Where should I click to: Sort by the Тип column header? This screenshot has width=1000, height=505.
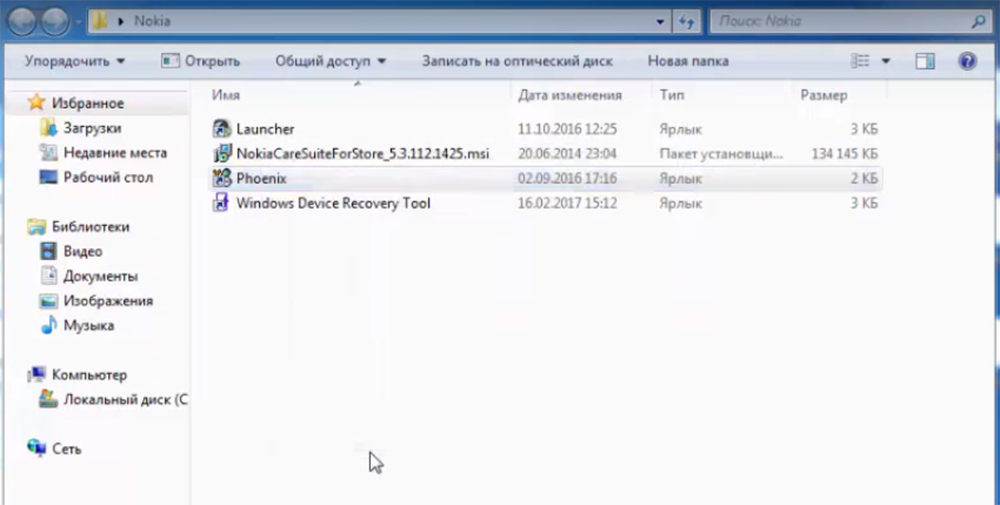pos(722,95)
